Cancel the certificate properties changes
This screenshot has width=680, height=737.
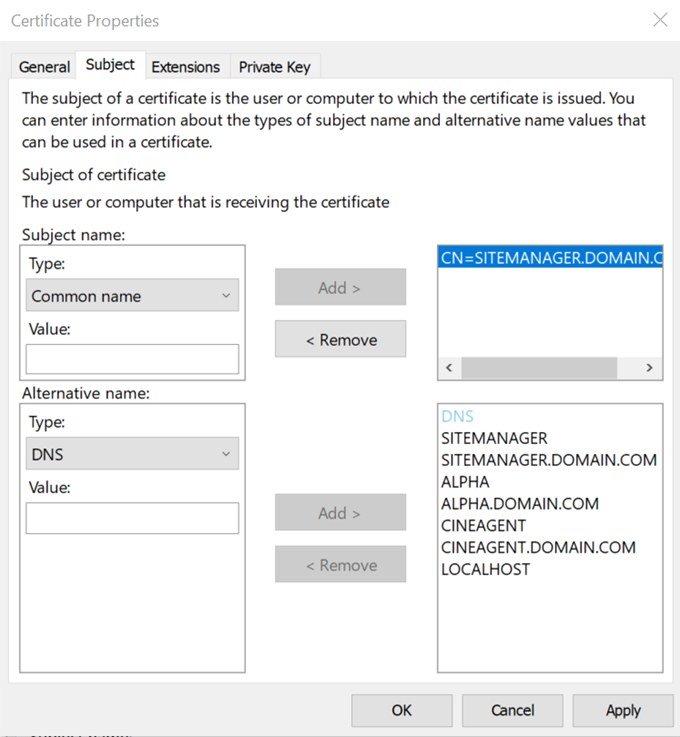pyautogui.click(x=512, y=710)
